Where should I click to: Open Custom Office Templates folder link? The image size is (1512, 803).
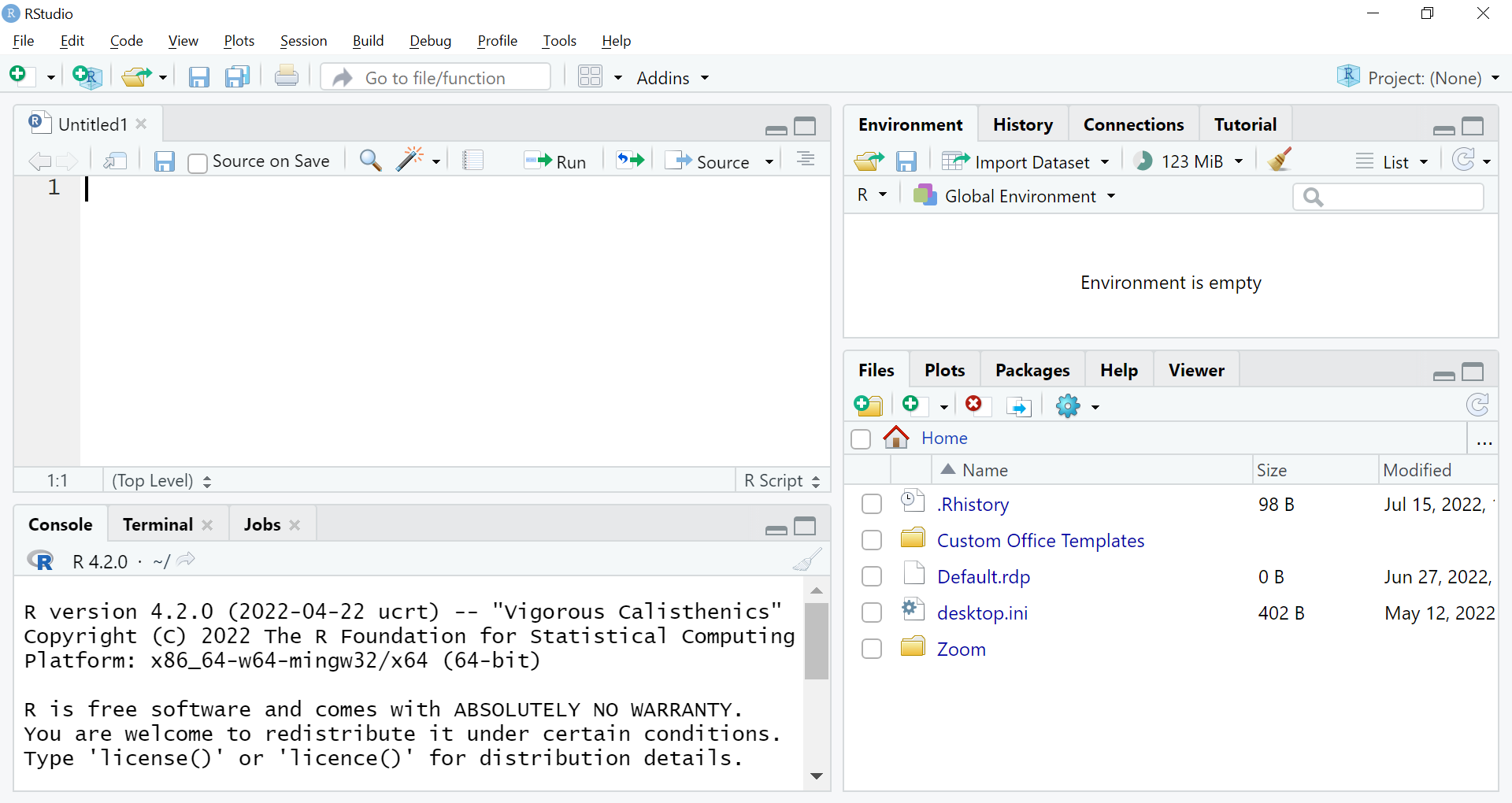tap(1040, 540)
